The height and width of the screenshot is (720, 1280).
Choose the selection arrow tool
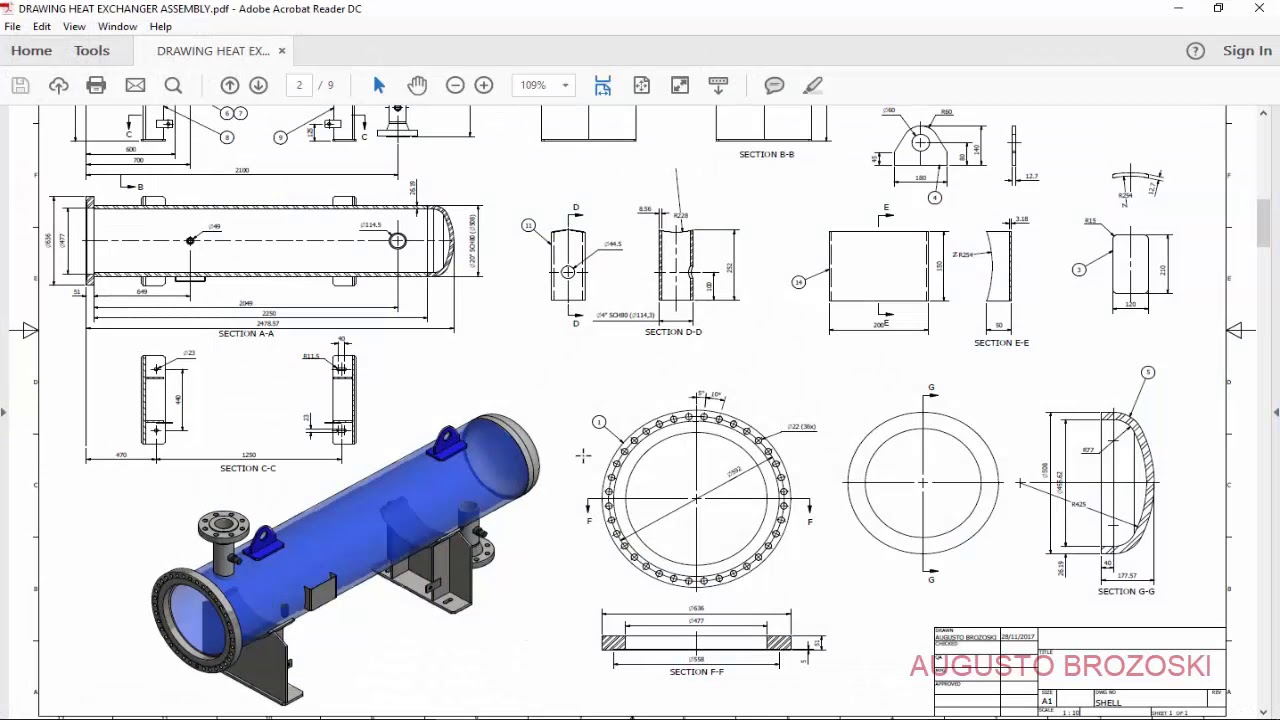click(x=379, y=85)
